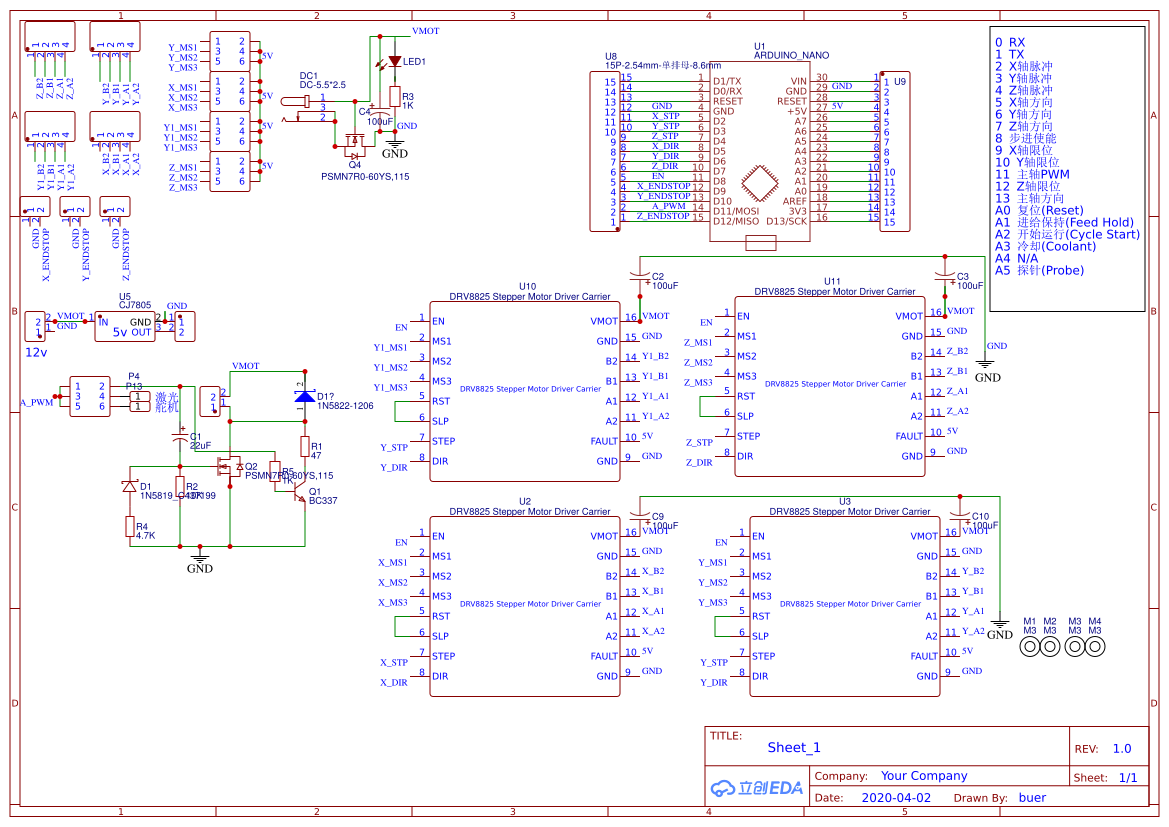Select the U3 designator label

845,502
